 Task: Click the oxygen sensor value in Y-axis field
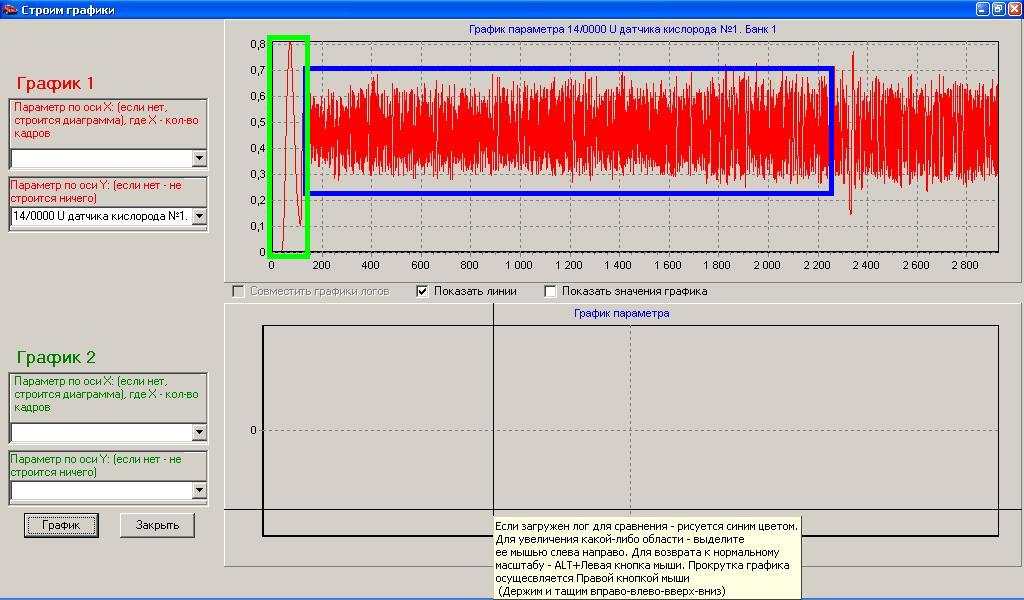pyautogui.click(x=100, y=216)
